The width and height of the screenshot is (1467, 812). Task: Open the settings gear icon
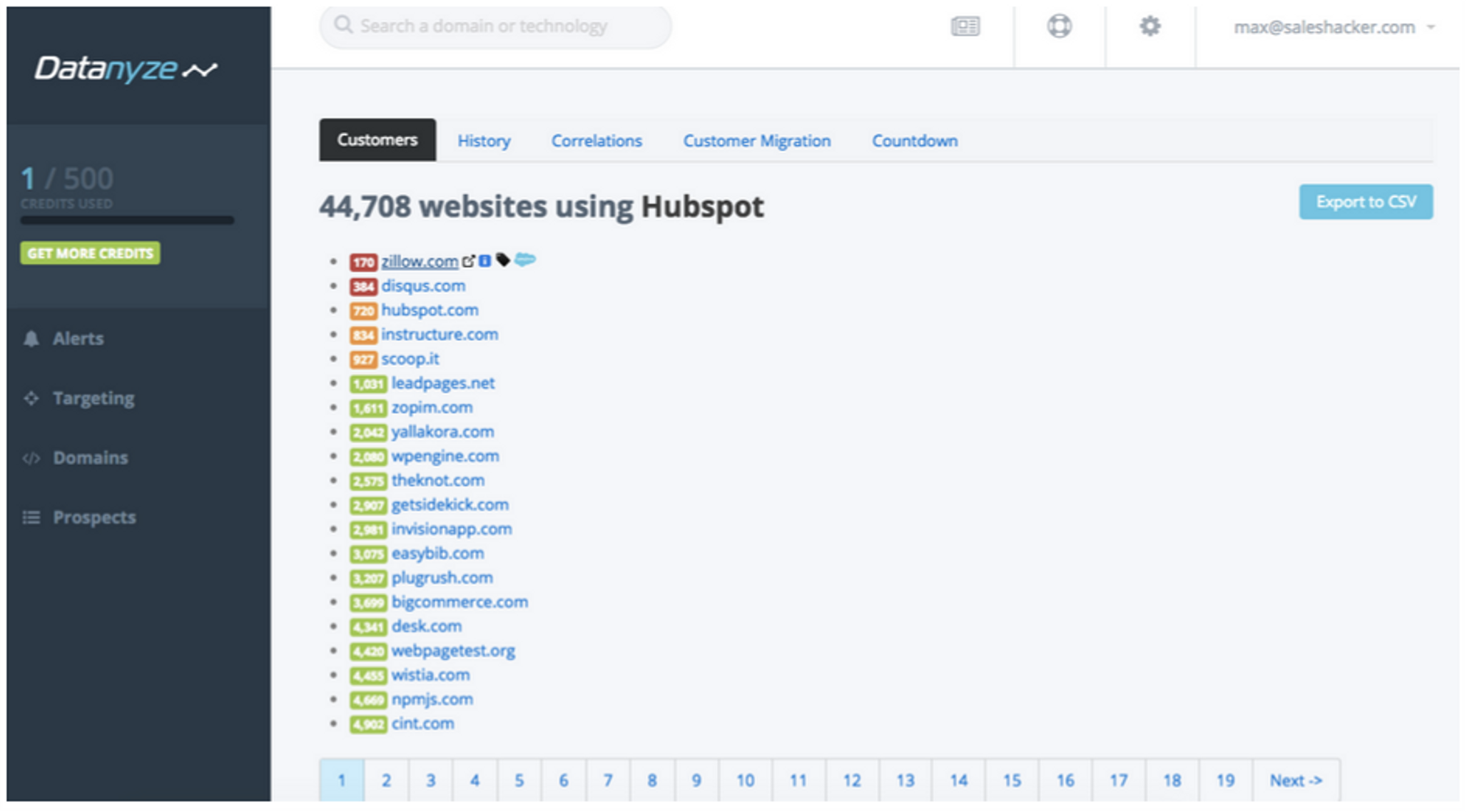(x=1149, y=27)
